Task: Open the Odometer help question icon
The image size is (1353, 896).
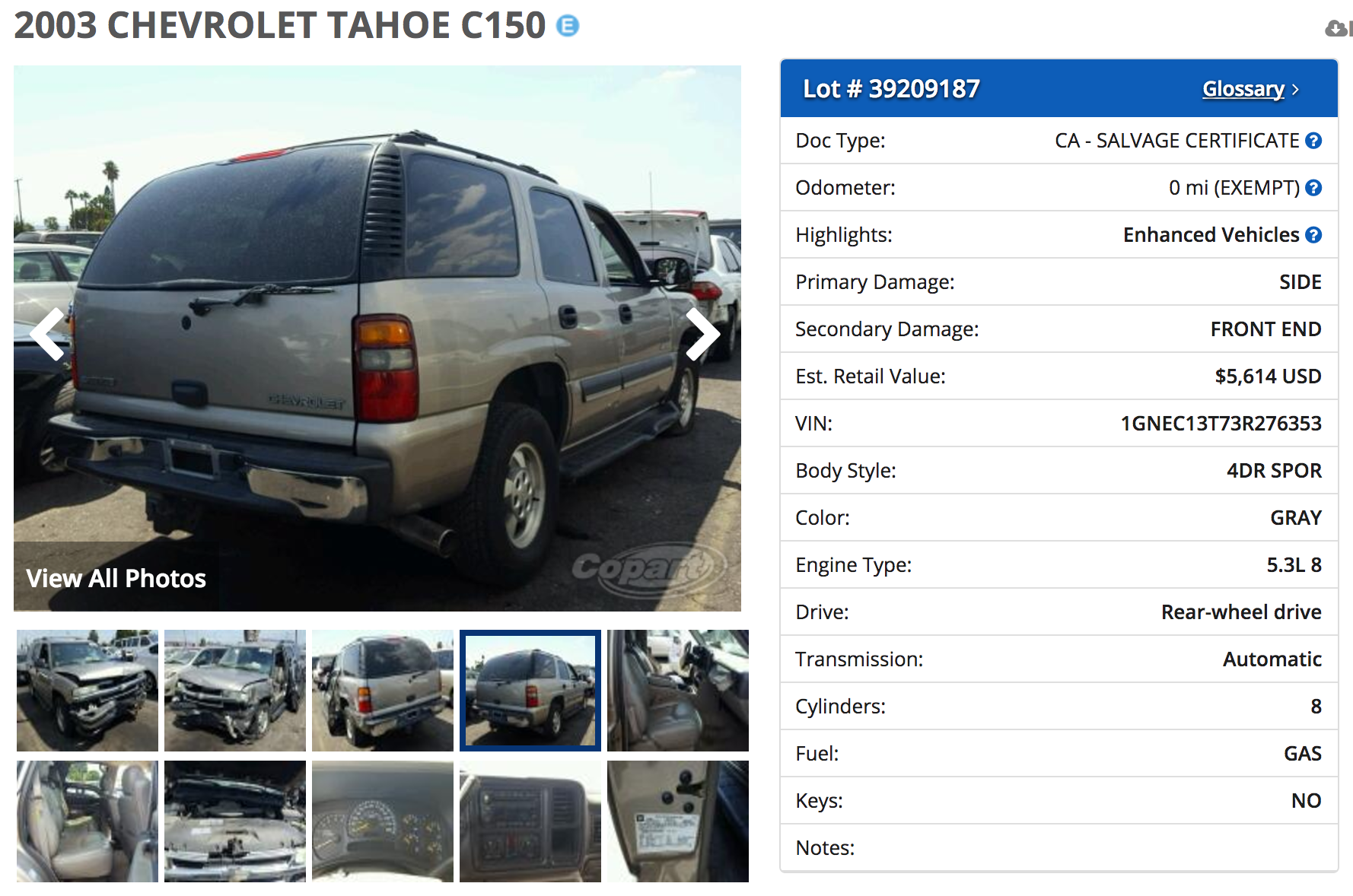Action: 1313,188
